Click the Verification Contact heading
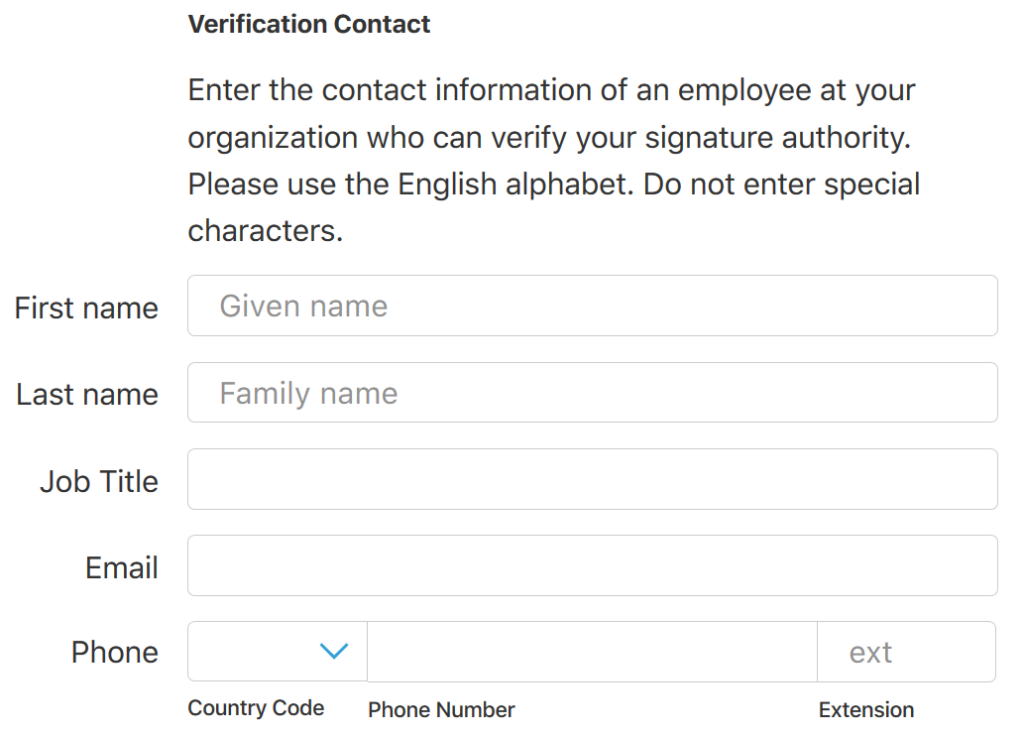The width and height of the screenshot is (1024, 738). [x=309, y=24]
